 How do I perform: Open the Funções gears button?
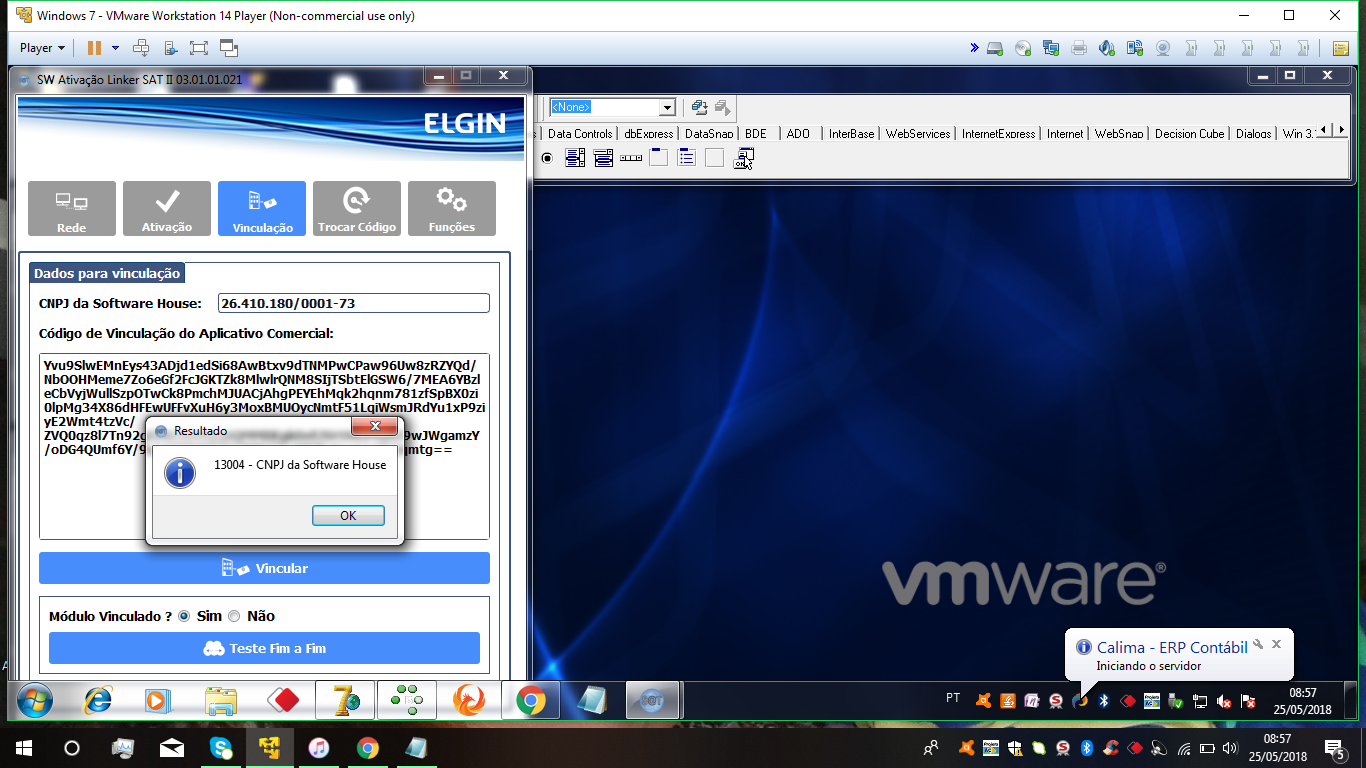[452, 208]
